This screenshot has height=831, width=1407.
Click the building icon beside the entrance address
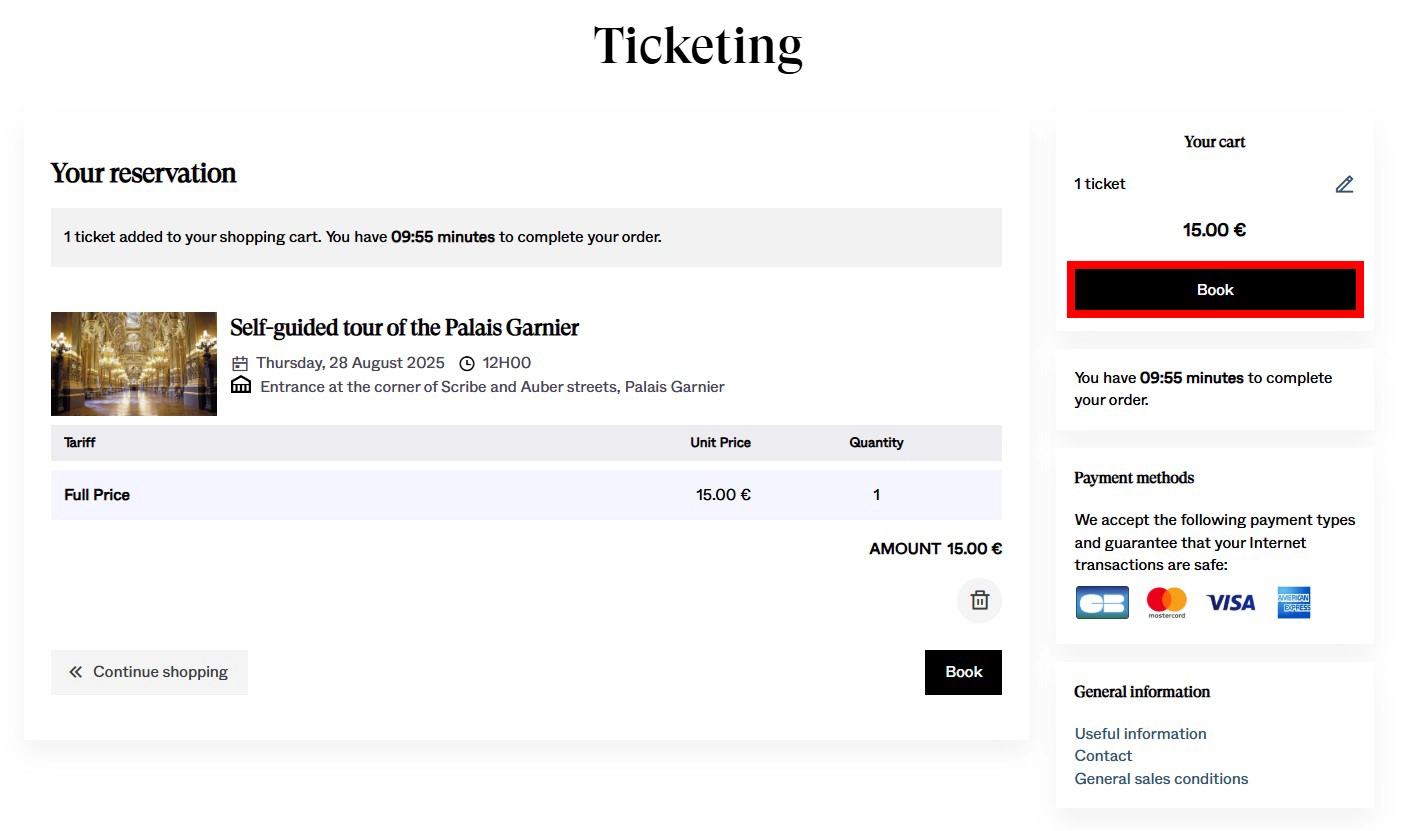click(241, 386)
